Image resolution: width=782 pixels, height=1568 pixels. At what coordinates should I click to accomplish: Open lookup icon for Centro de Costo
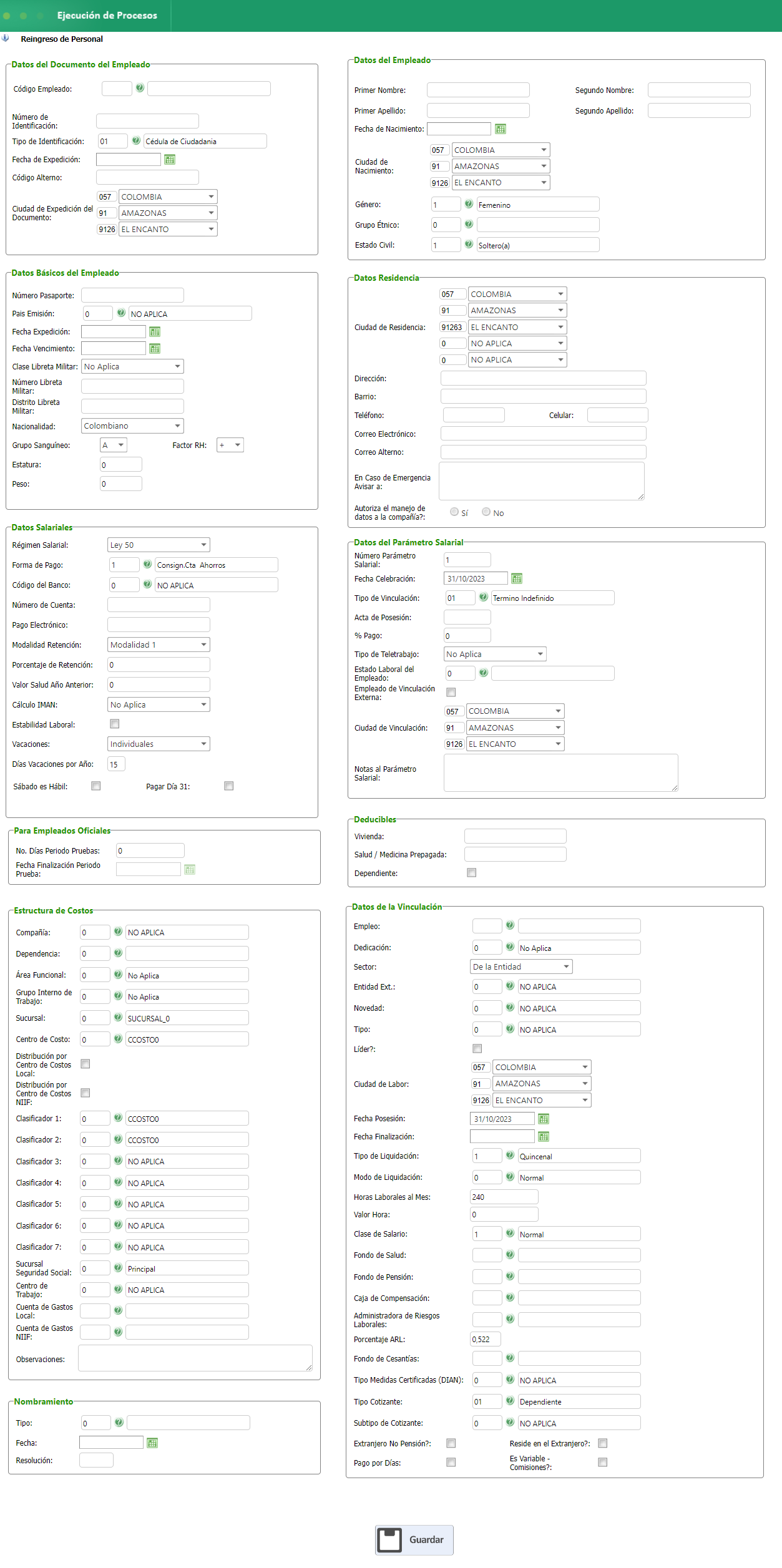click(x=118, y=1039)
